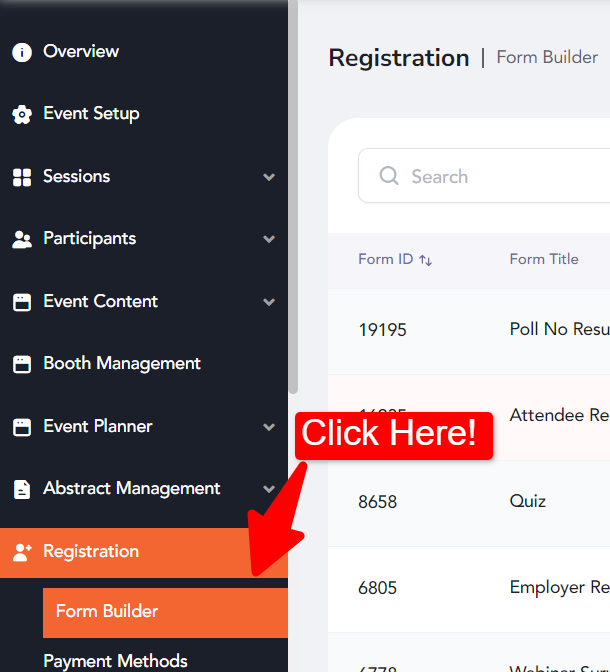Expand the Event Content chevron

coord(269,302)
